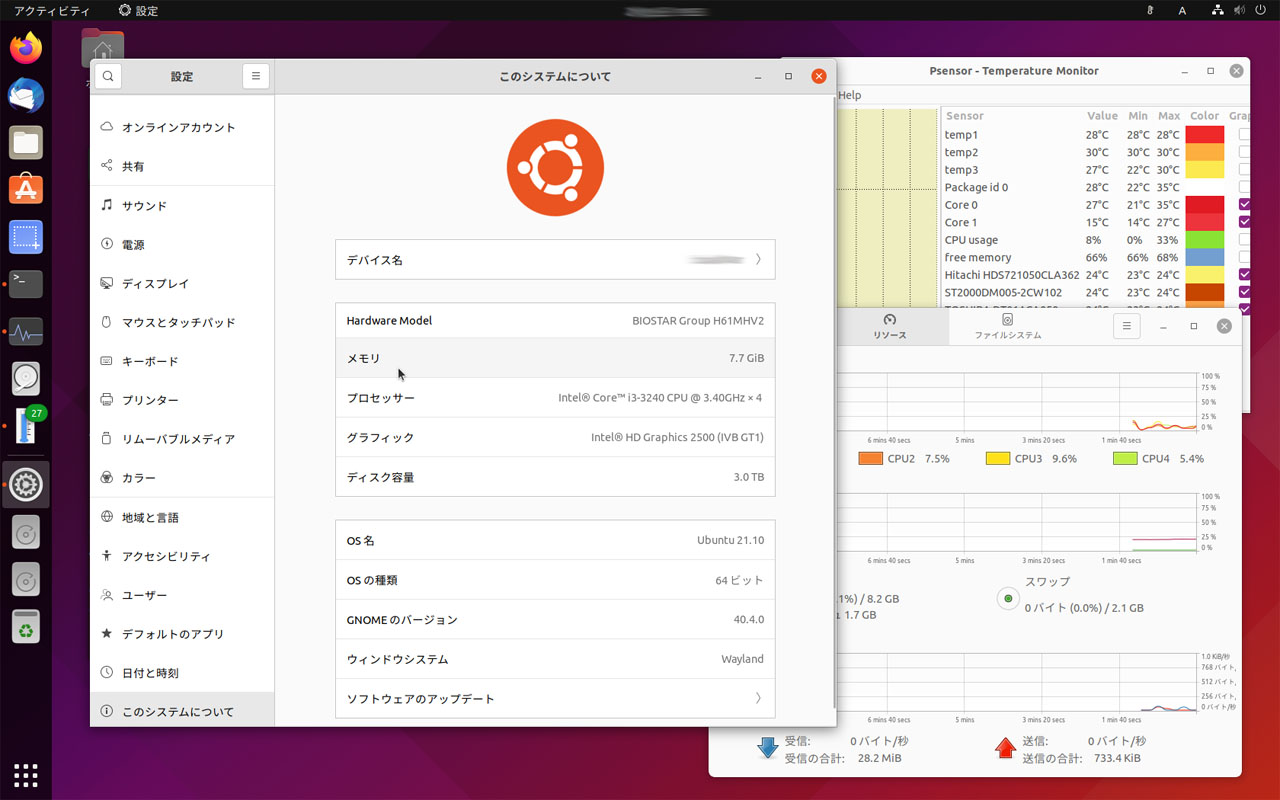
Task: Enable graph checkbox for free memory
Action: pyautogui.click(x=1245, y=257)
